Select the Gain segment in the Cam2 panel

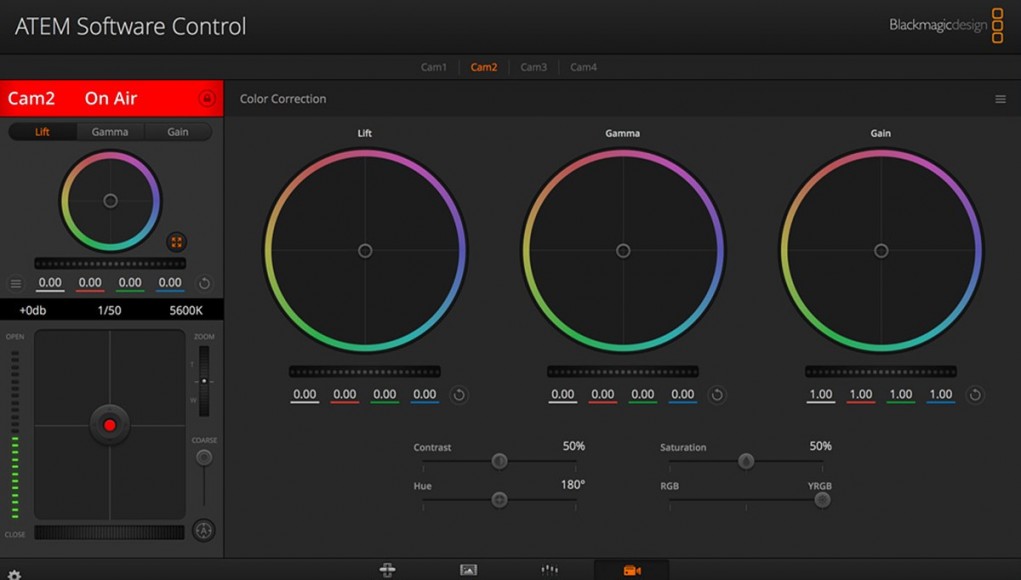pos(178,131)
